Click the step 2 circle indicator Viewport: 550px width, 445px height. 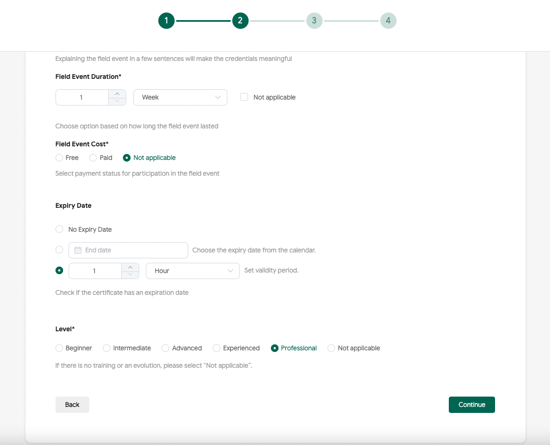tap(240, 21)
